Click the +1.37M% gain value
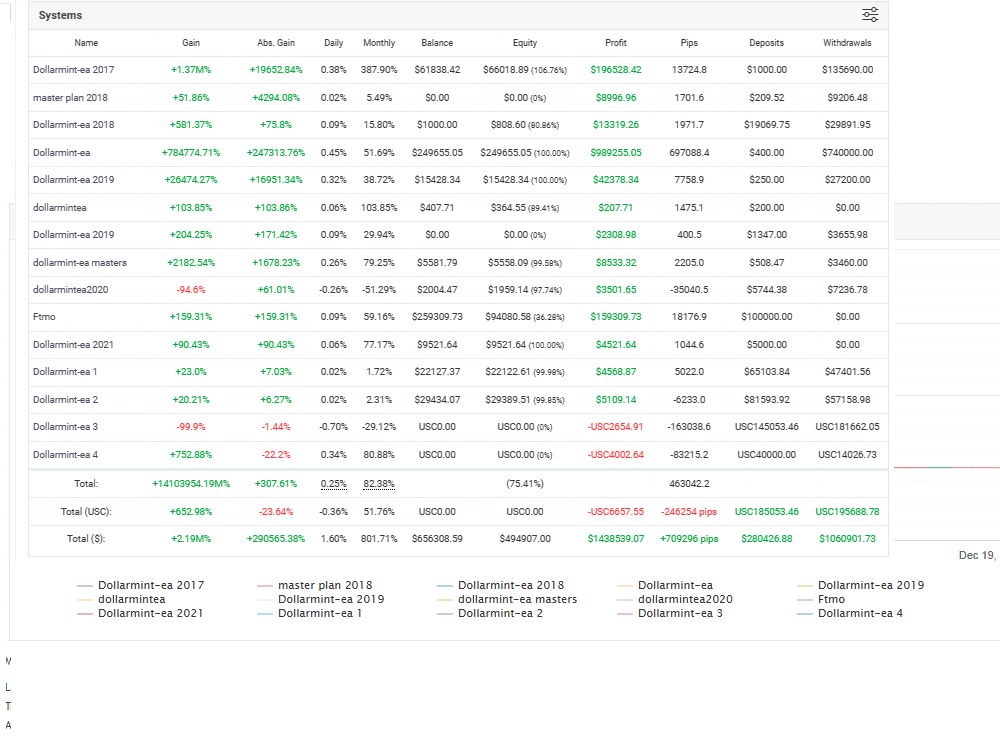 191,70
